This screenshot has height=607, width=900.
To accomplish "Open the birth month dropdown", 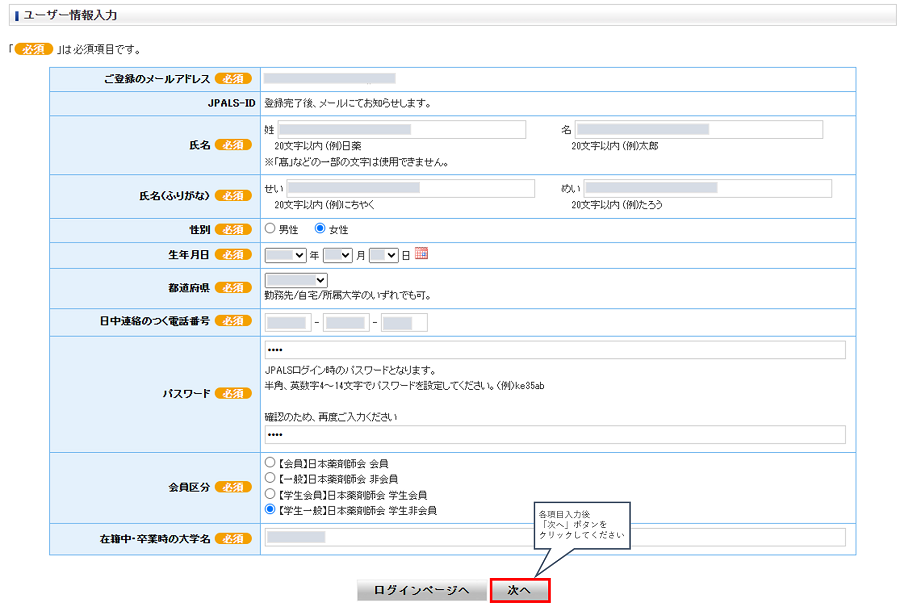I will coord(338,255).
